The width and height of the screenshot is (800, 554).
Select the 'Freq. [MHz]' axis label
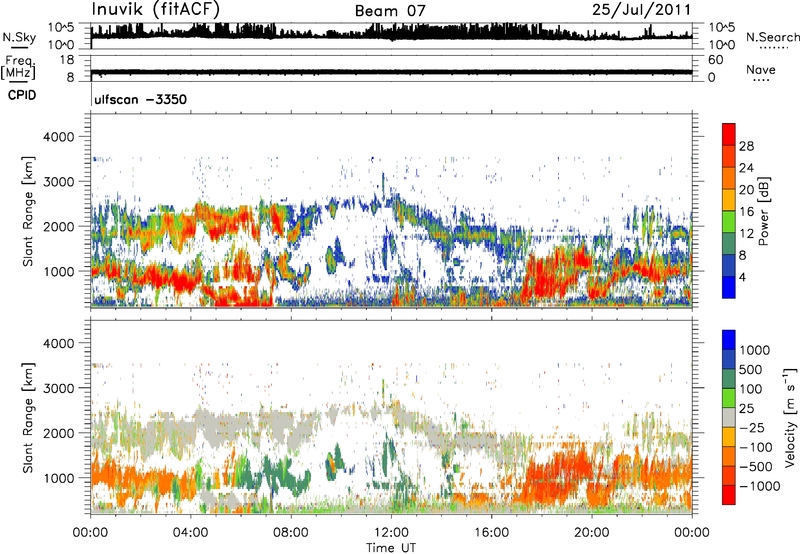pos(18,68)
